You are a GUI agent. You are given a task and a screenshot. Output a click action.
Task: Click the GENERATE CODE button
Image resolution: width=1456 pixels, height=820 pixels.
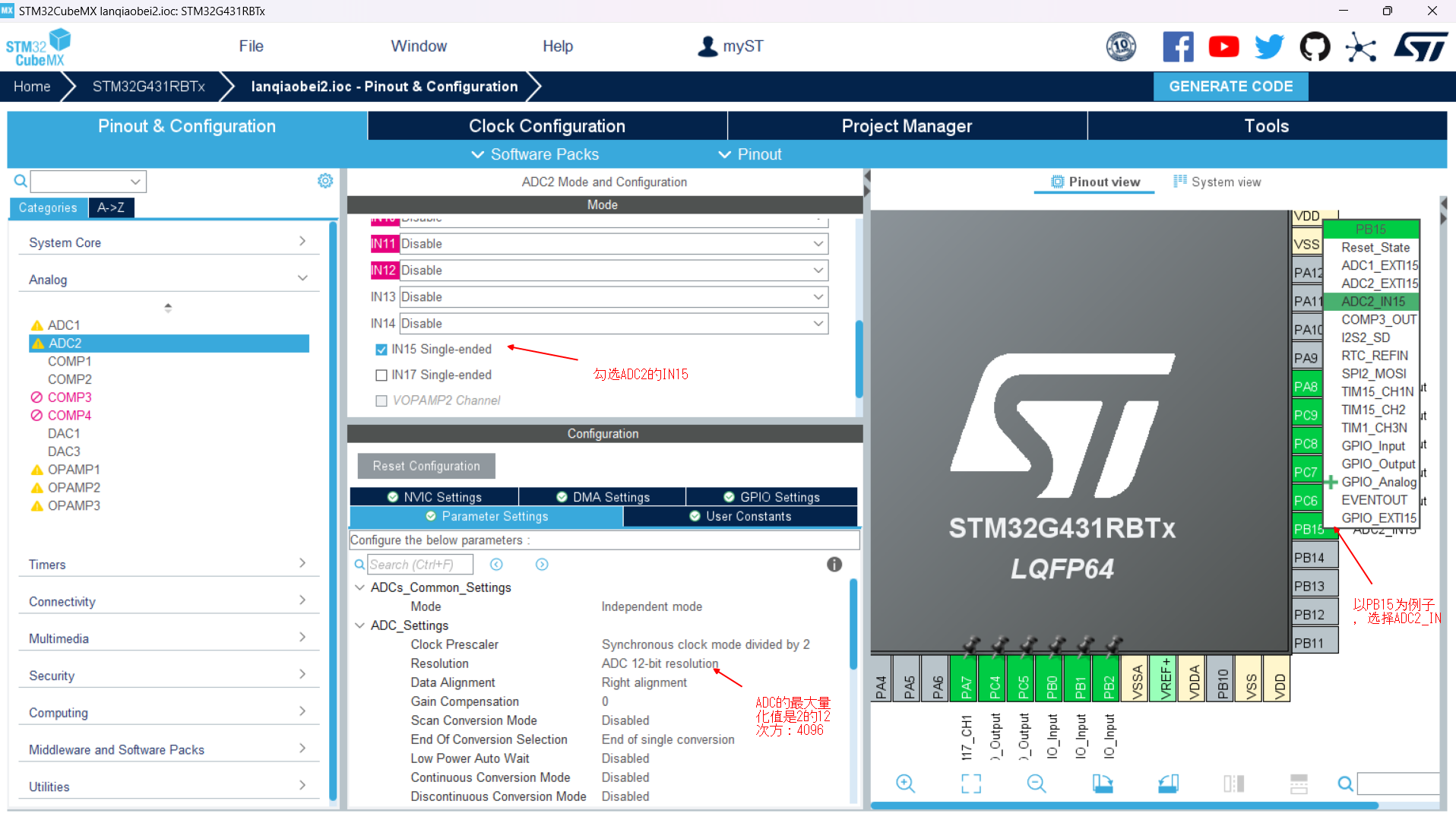pos(1230,87)
